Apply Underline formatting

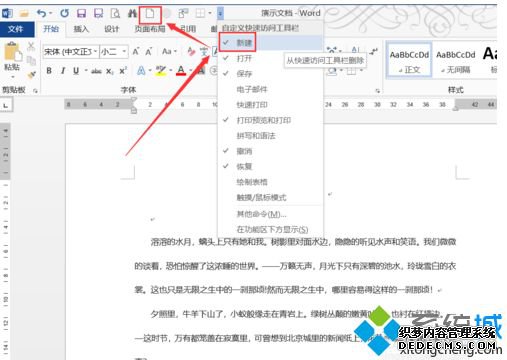tap(76, 71)
